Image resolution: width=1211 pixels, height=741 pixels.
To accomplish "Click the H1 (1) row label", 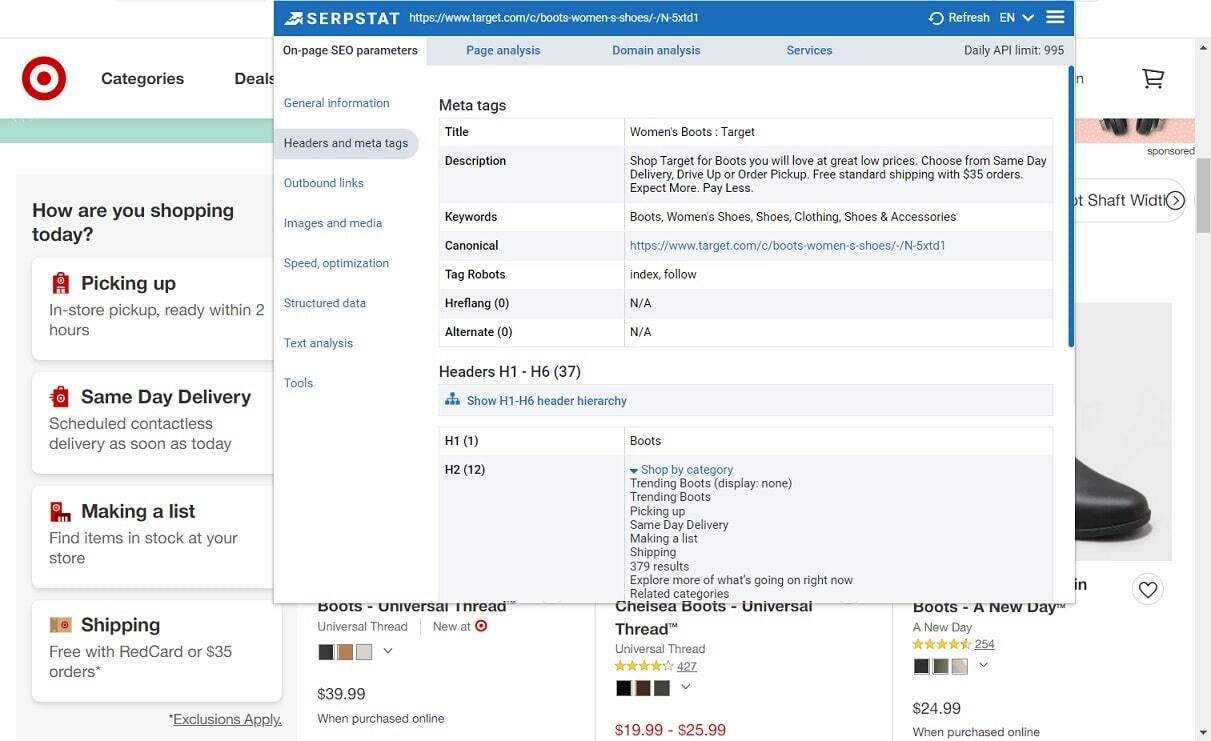I will point(461,441).
